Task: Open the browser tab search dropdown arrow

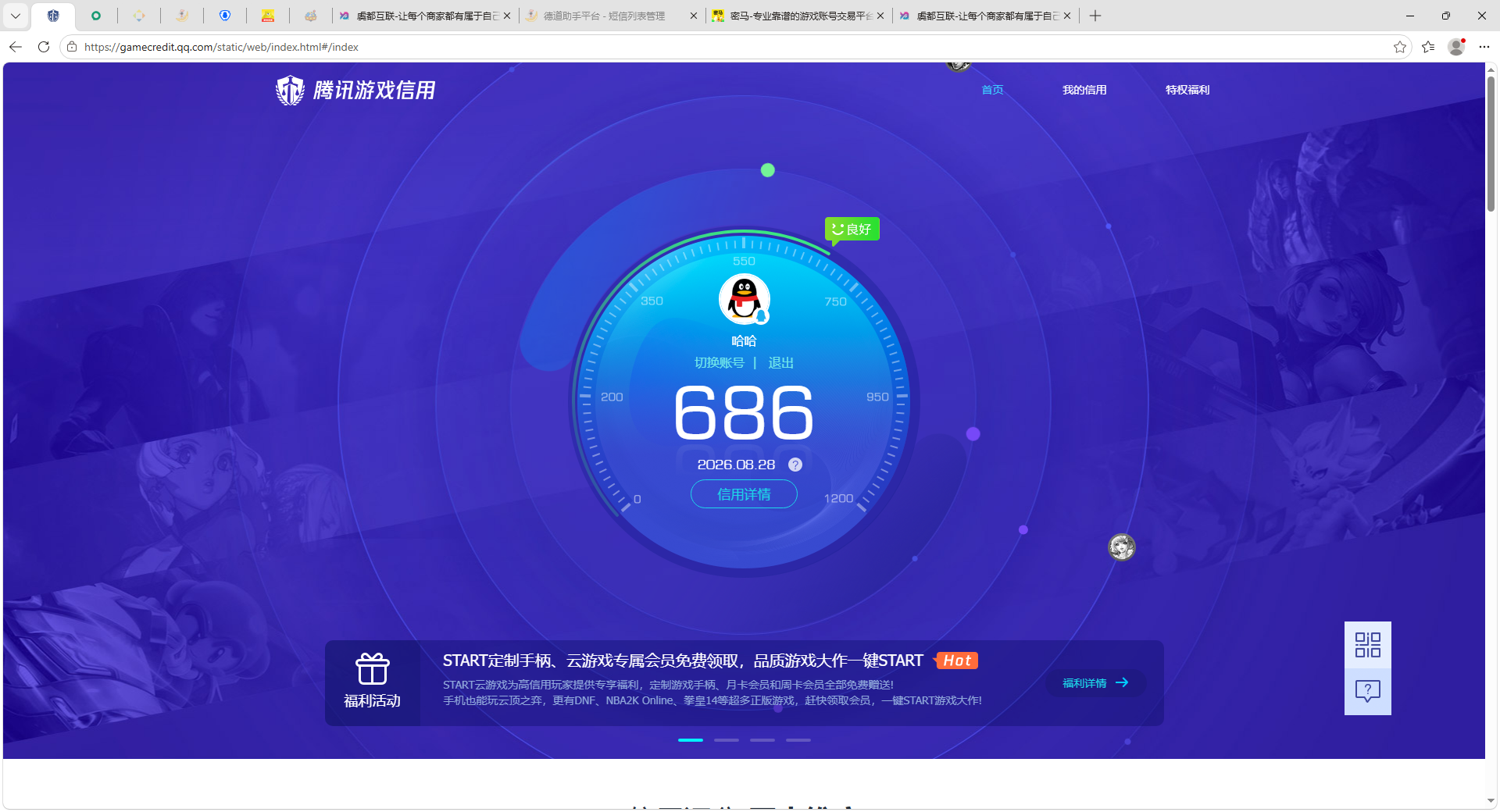Action: (15, 16)
